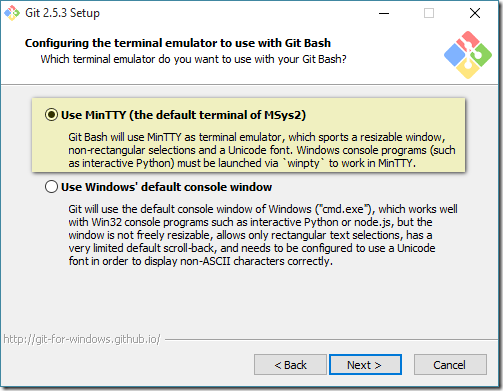
Task: Click the MinTTY description mentioning winpty
Action: coord(262,150)
